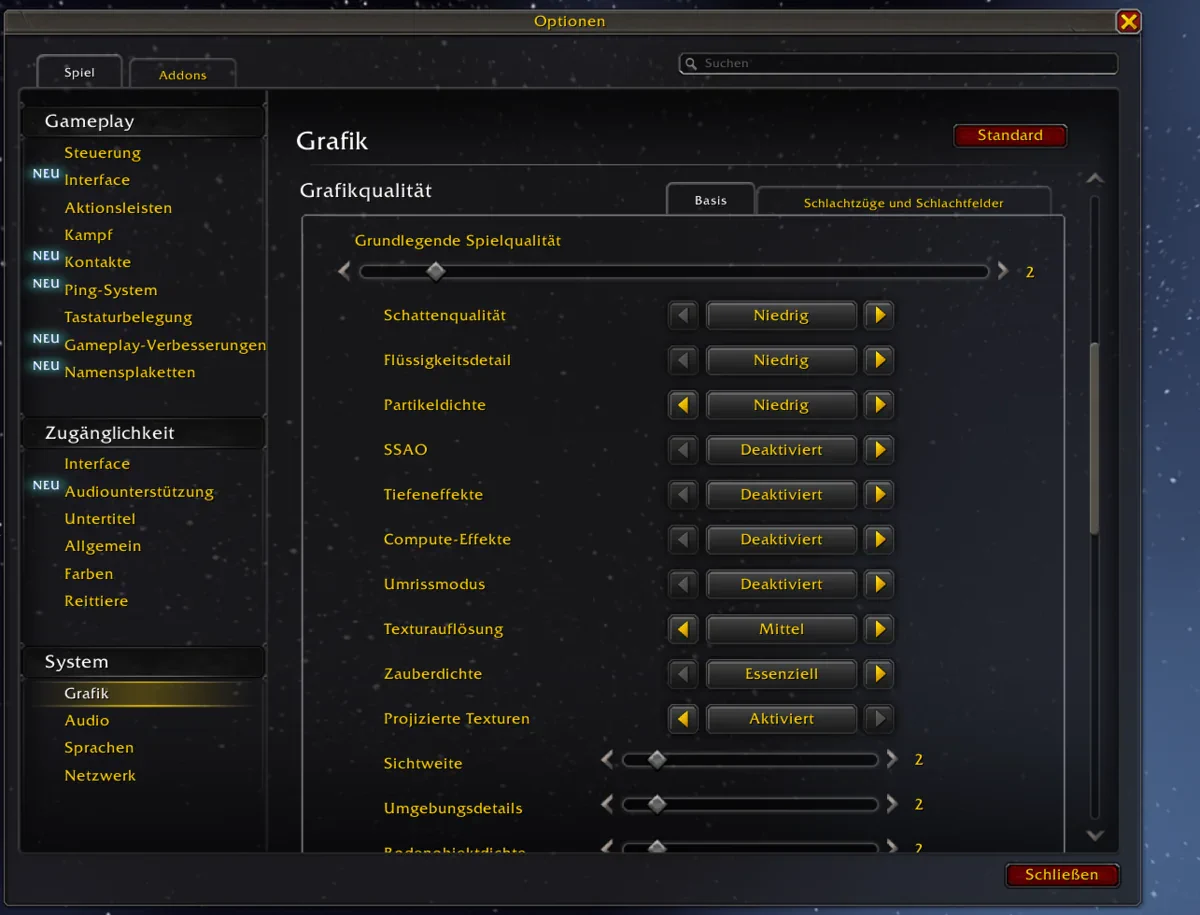Lower Partikeldichte using left arrow
Viewport: 1200px width, 915px height.
pyautogui.click(x=683, y=405)
